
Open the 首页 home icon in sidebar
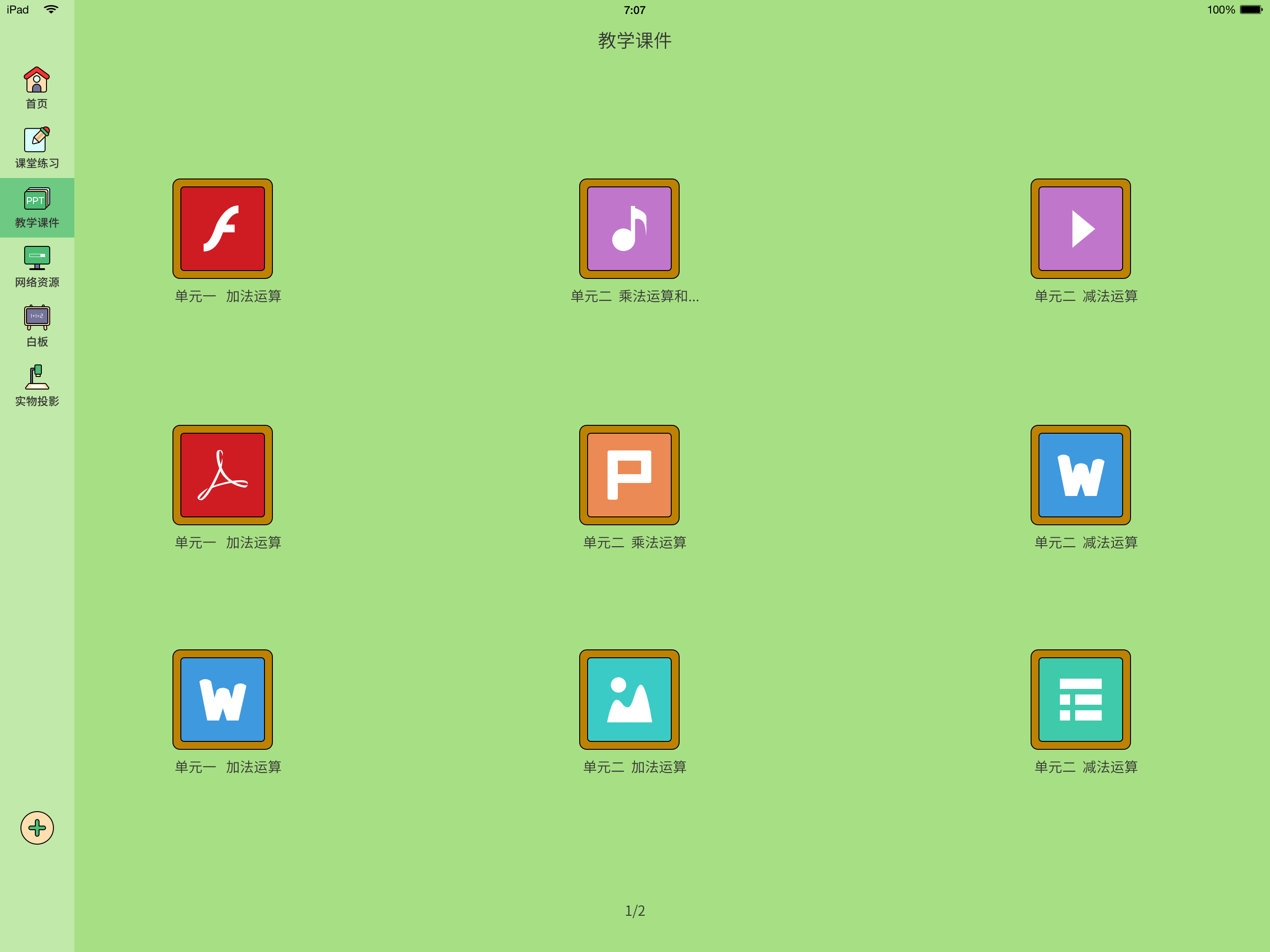click(37, 80)
